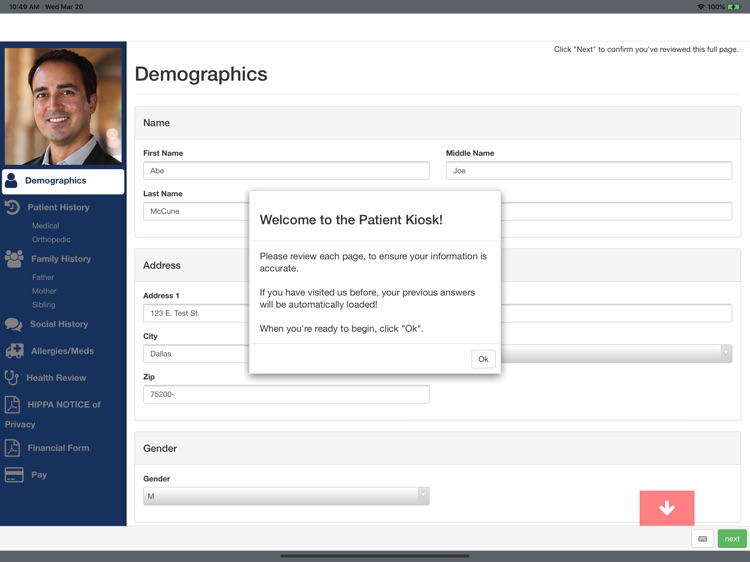Click the HIPPA NOTICE PDF document icon
Image resolution: width=750 pixels, height=562 pixels.
tap(12, 404)
